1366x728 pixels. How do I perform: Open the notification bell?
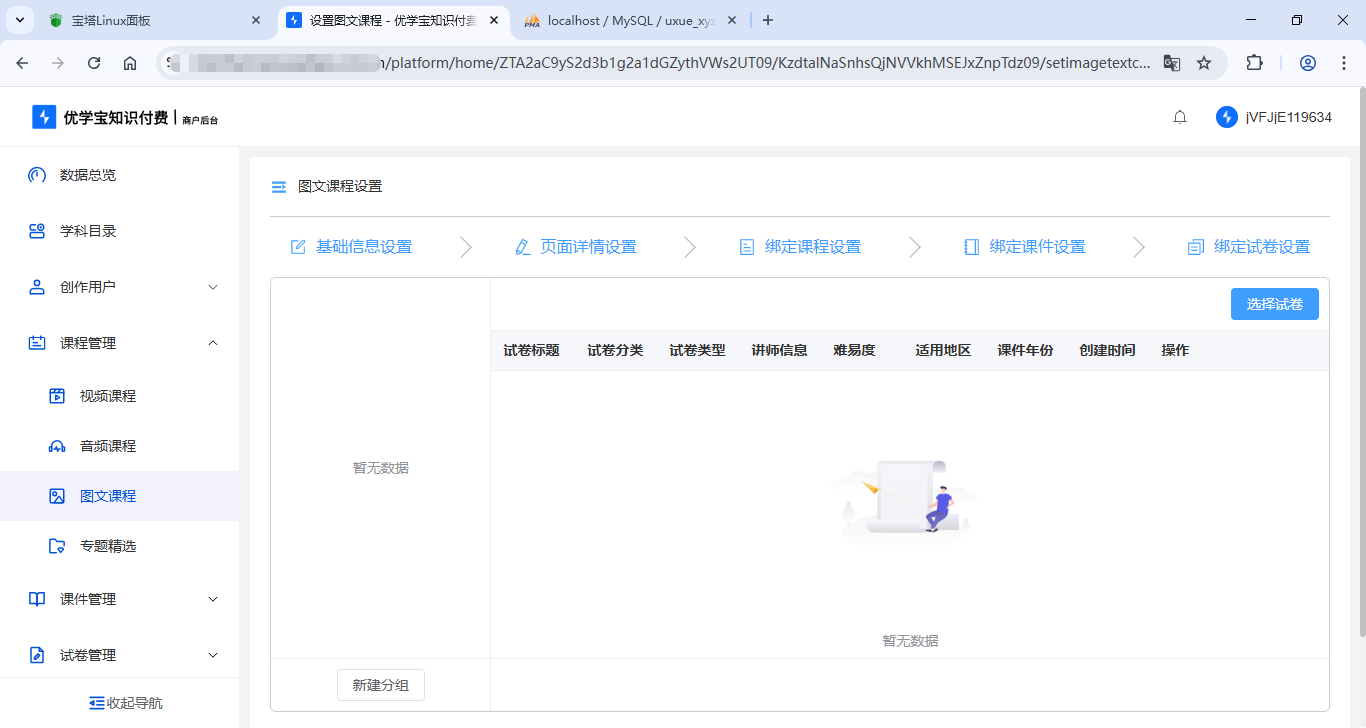pyautogui.click(x=1180, y=116)
